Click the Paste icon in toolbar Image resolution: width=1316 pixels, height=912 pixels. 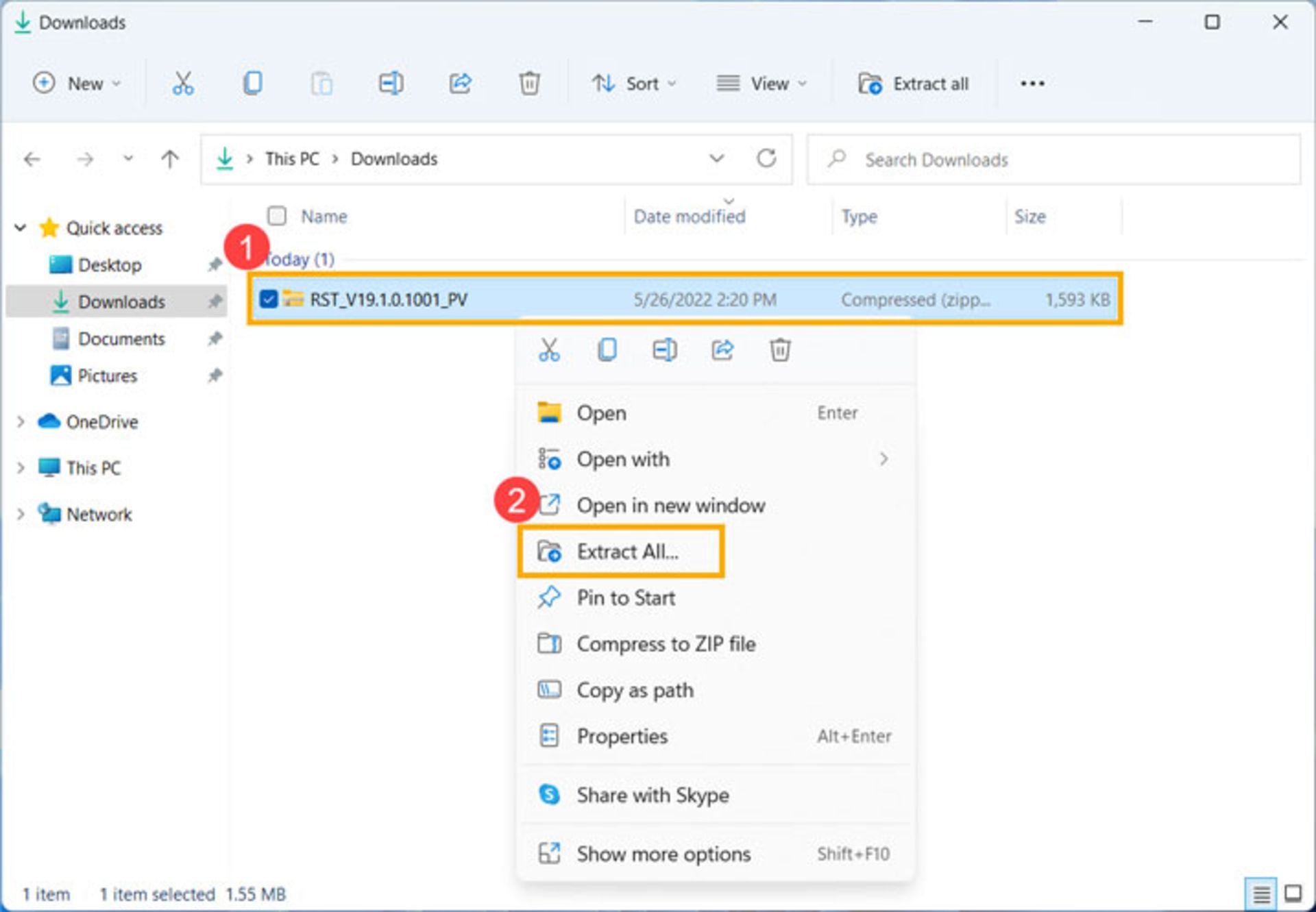[x=321, y=84]
